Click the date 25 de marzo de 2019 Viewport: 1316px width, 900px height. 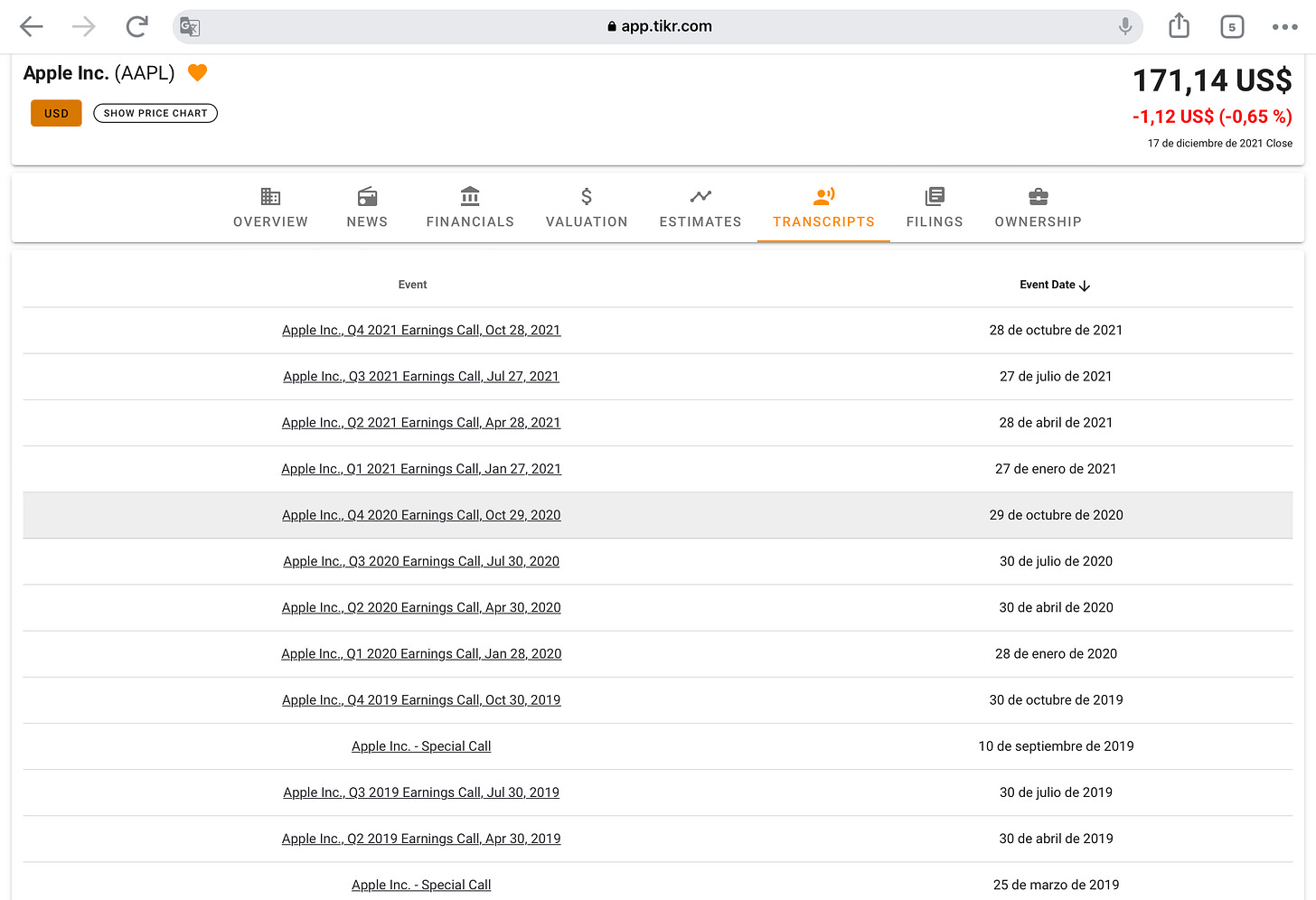point(1056,885)
